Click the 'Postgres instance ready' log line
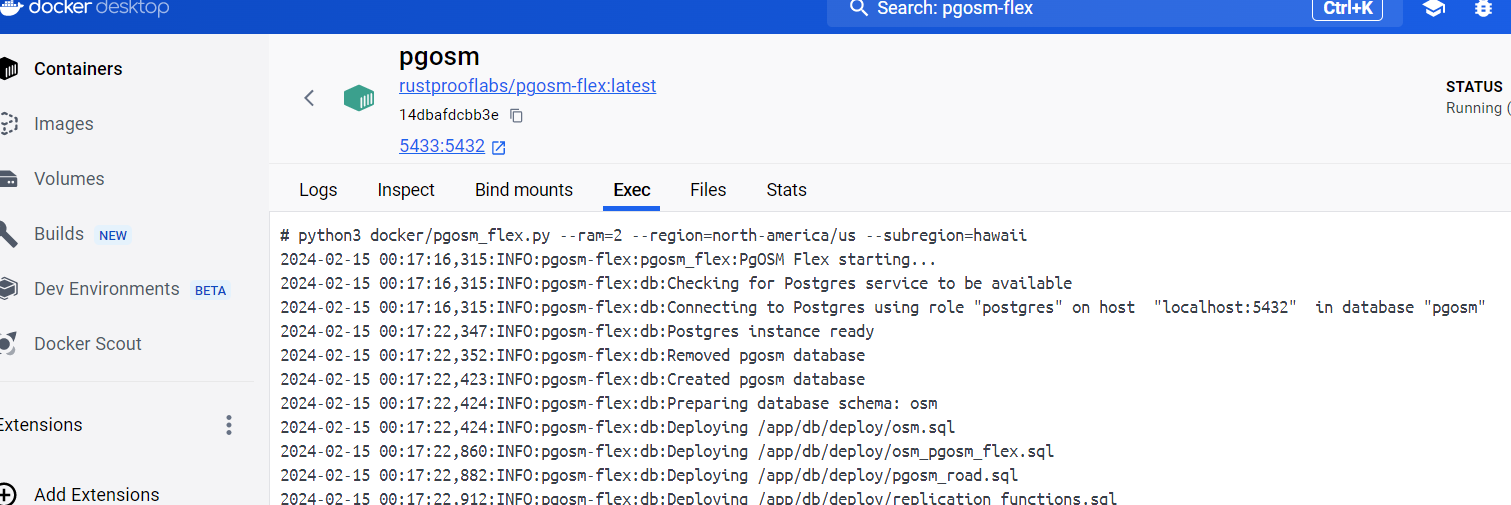The width and height of the screenshot is (1511, 505). 577,332
